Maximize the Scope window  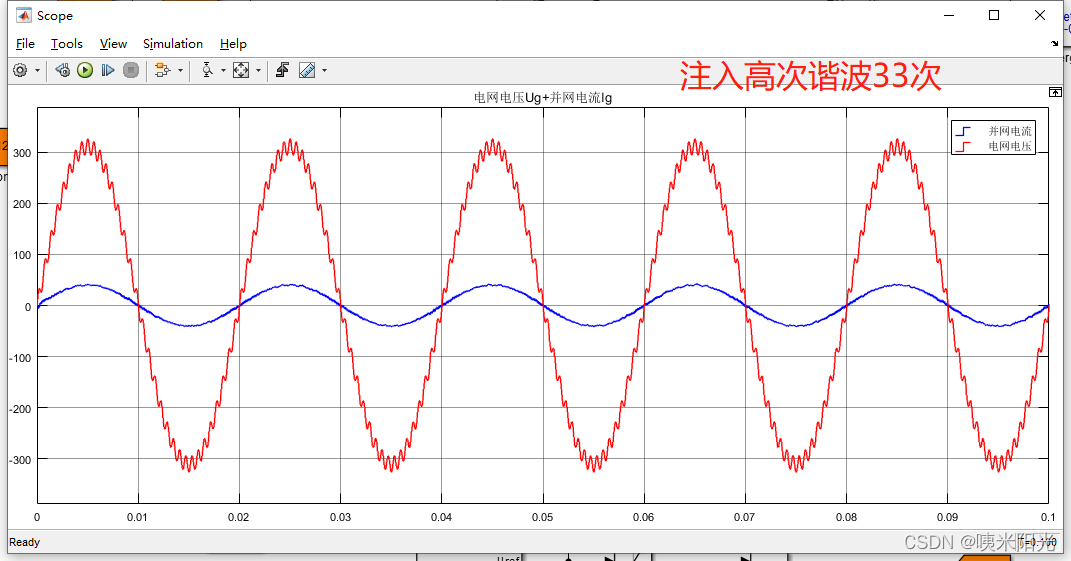click(x=994, y=15)
